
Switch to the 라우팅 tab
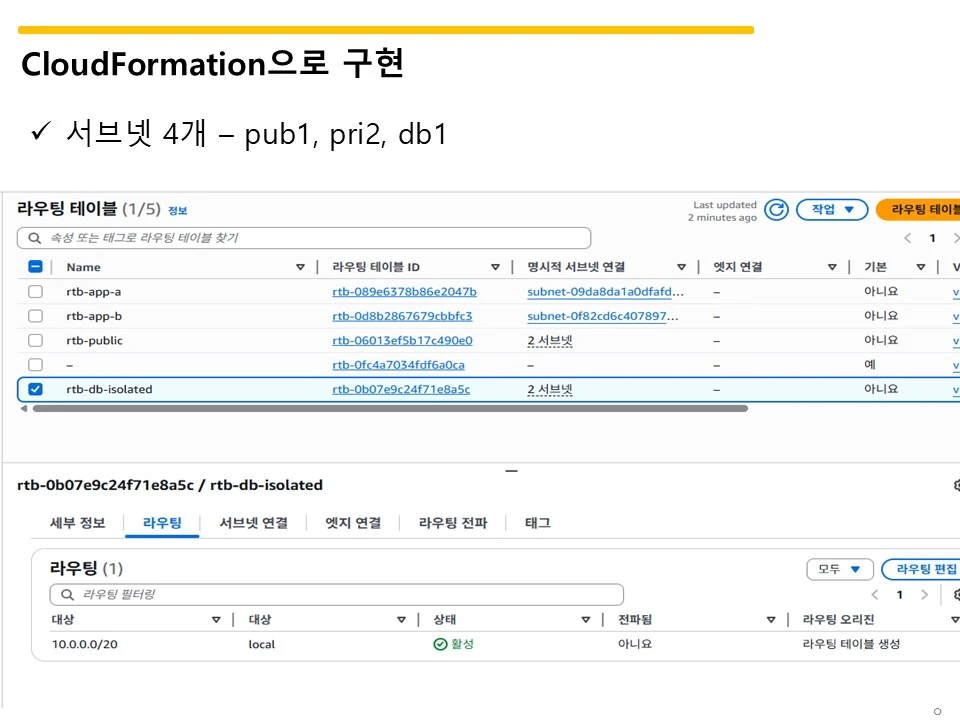point(162,523)
